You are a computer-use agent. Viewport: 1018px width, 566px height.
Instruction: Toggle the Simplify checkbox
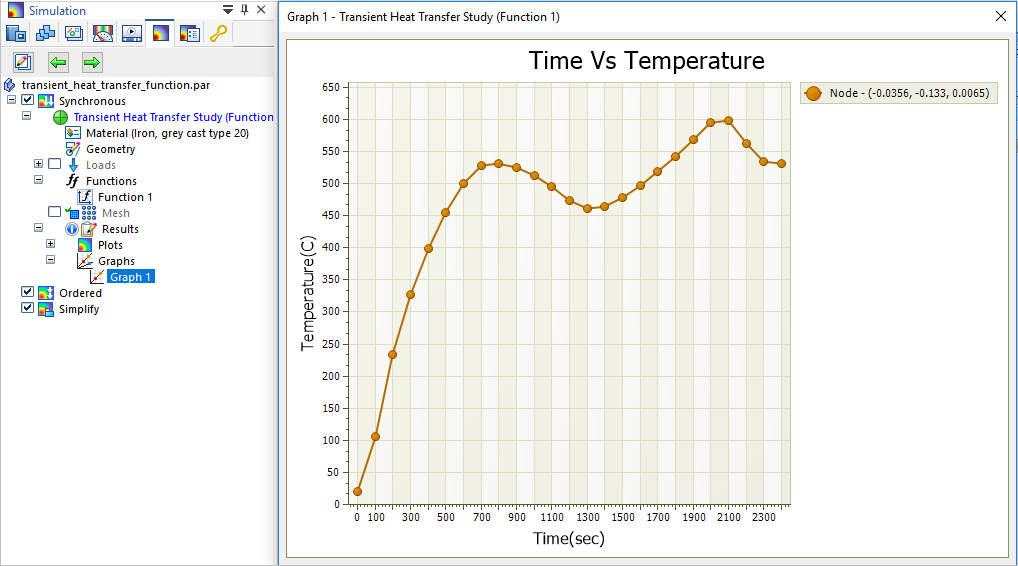tap(28, 309)
